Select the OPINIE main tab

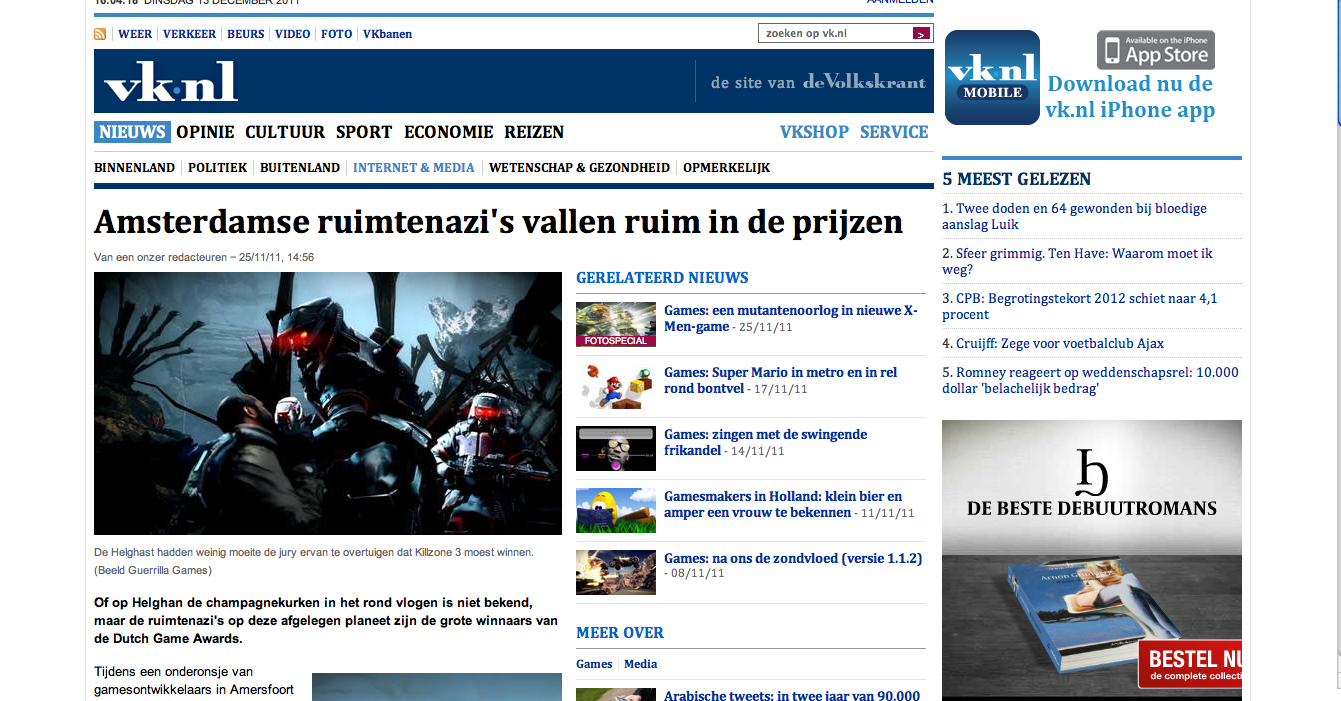pos(205,132)
